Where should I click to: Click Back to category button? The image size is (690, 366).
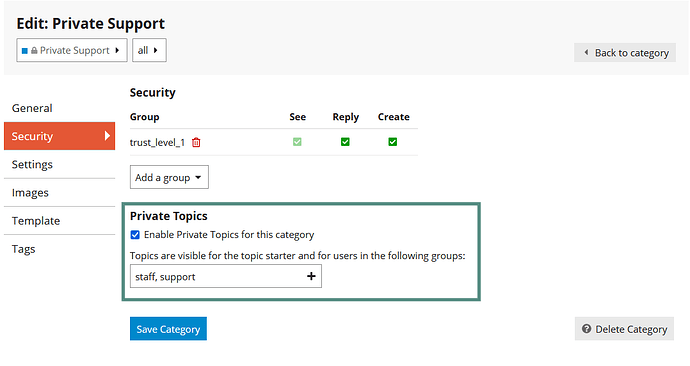[x=625, y=53]
